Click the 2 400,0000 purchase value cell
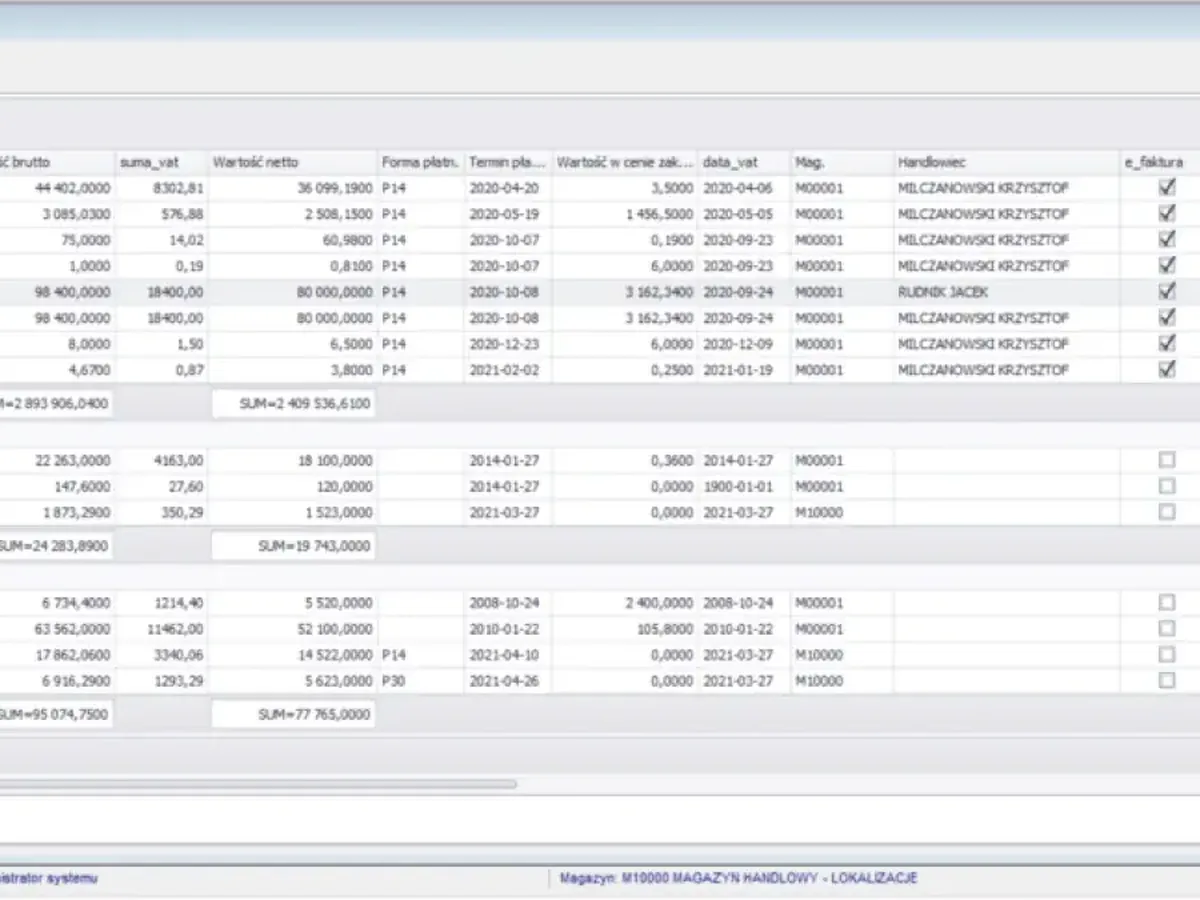The width and height of the screenshot is (1200, 900). [626, 603]
